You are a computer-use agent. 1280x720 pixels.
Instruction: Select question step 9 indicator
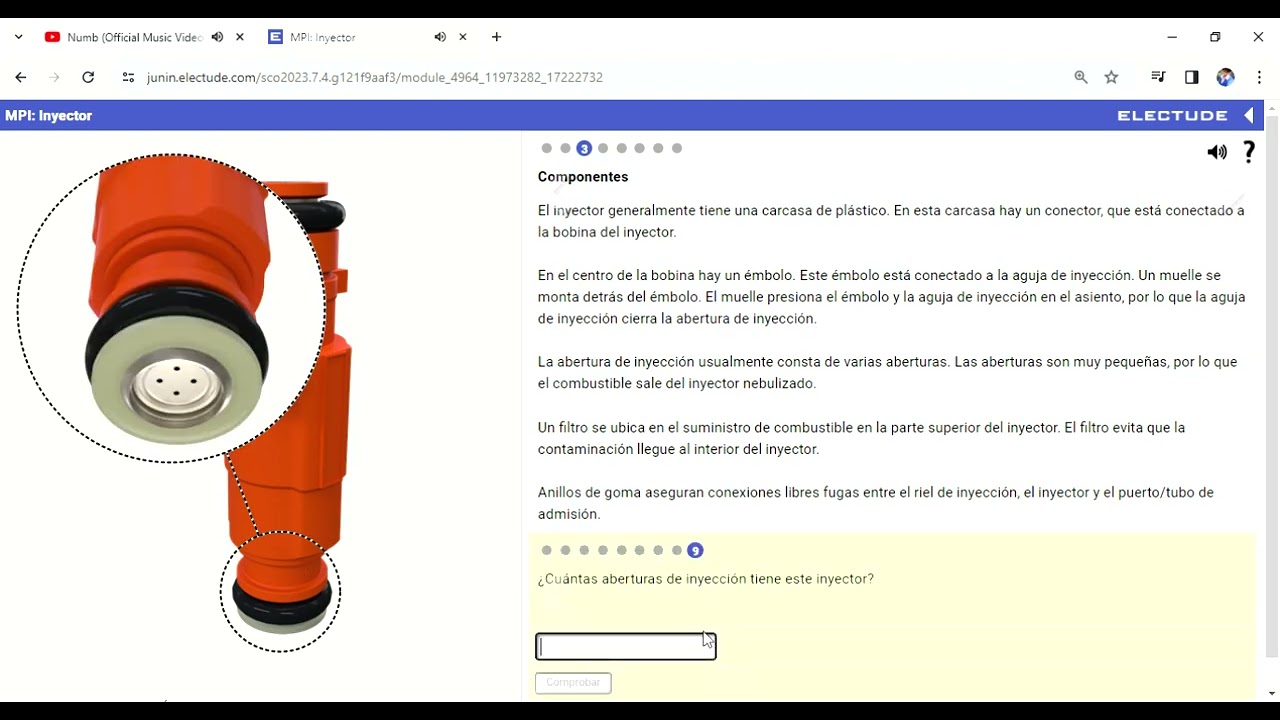pyautogui.click(x=696, y=550)
